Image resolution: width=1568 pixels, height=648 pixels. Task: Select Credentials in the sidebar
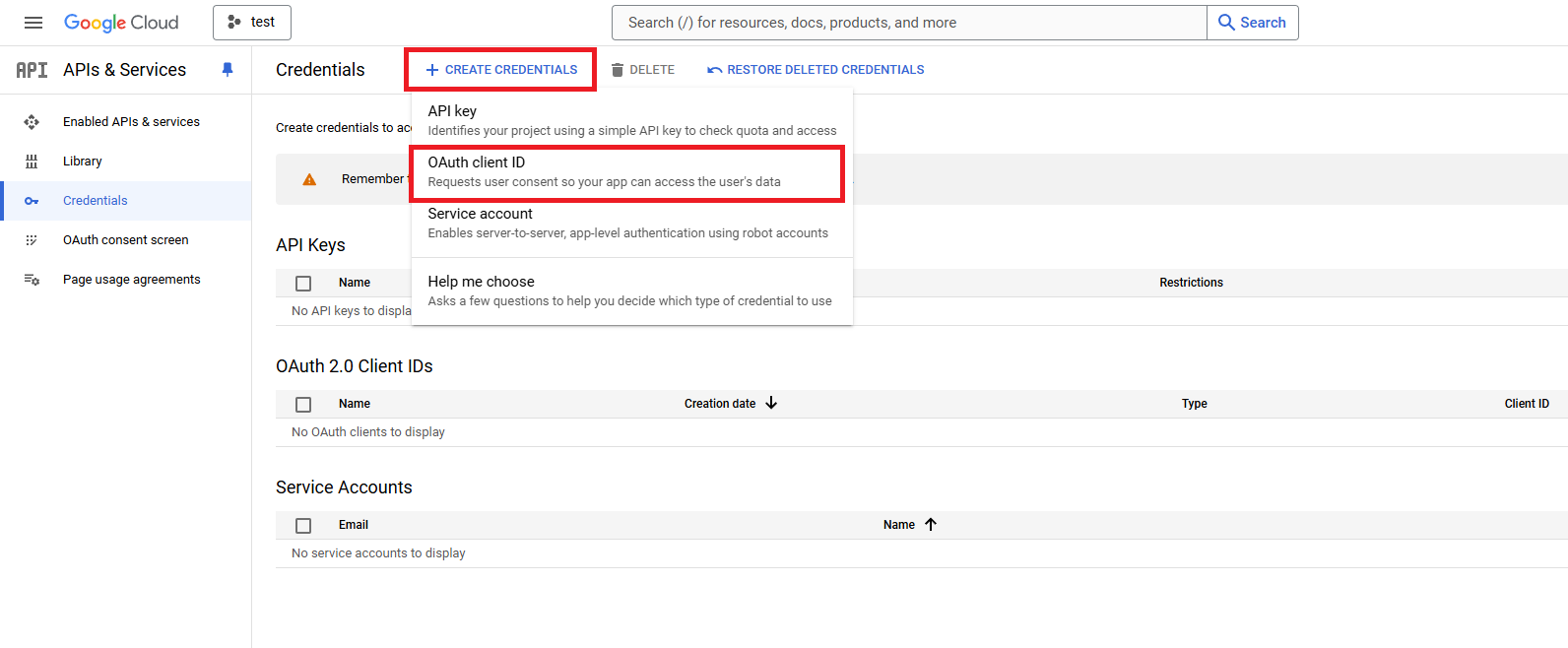pyautogui.click(x=96, y=201)
